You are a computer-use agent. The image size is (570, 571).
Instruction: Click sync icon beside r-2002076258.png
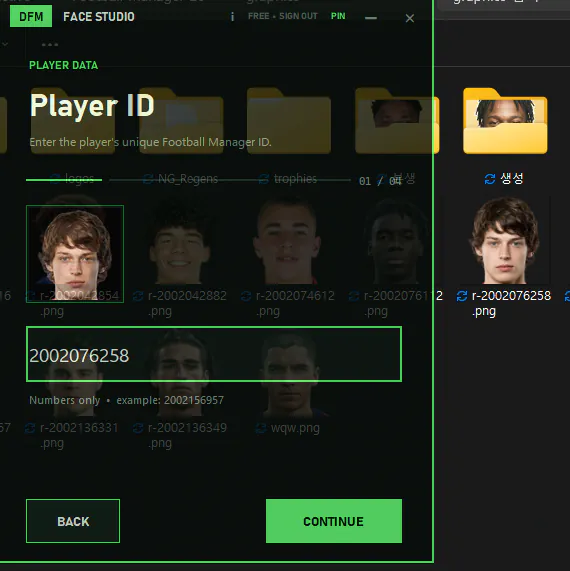[462, 296]
